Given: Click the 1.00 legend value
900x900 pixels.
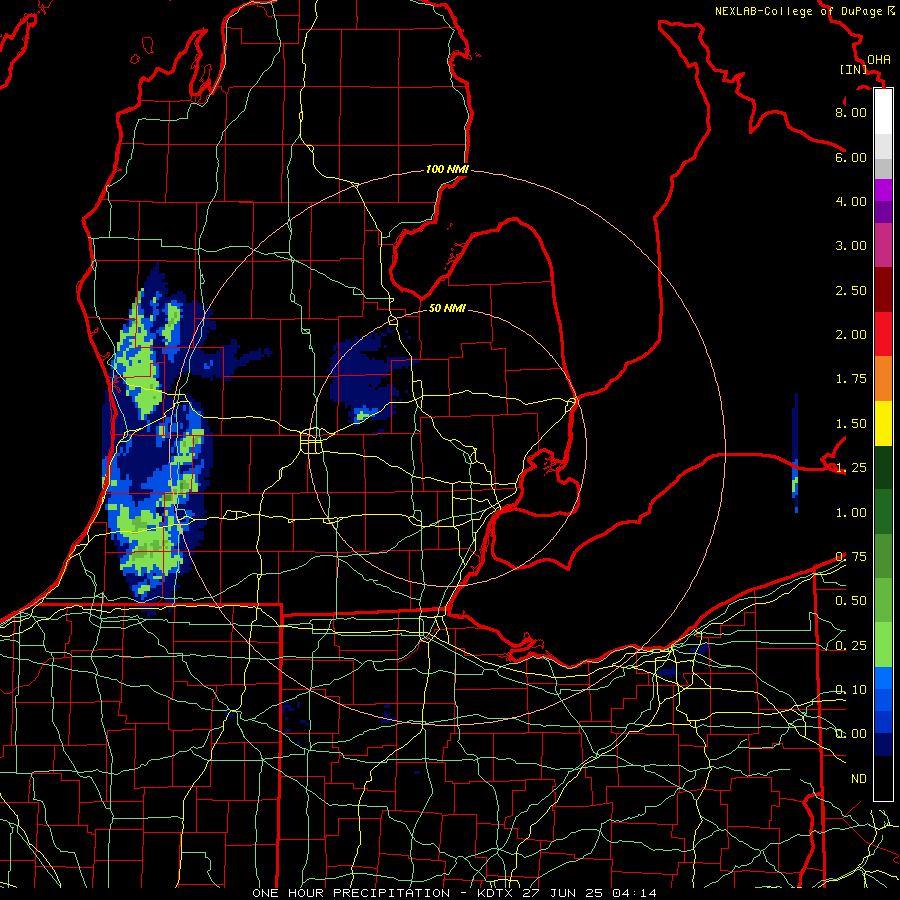Looking at the screenshot, I should [x=851, y=513].
